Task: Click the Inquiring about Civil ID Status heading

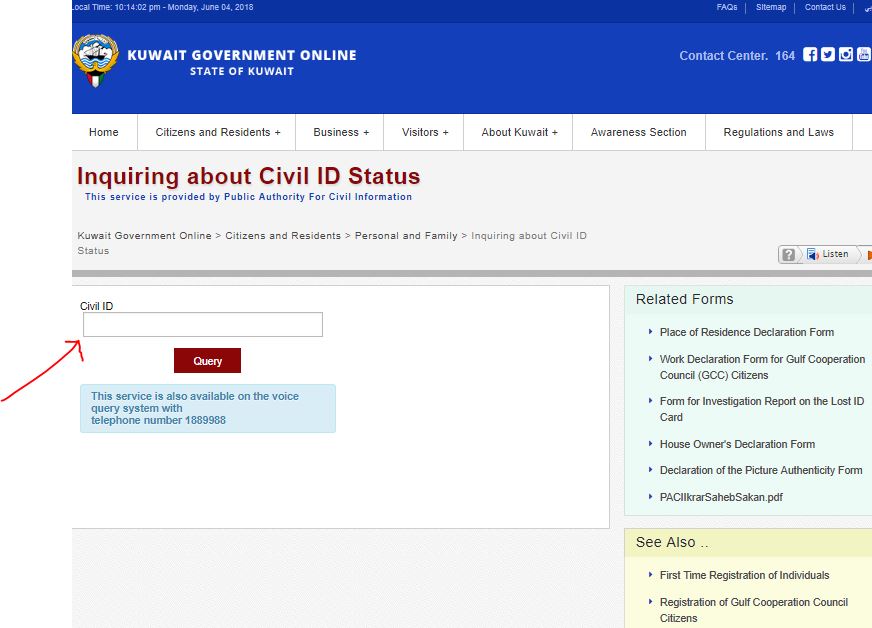Action: (249, 176)
